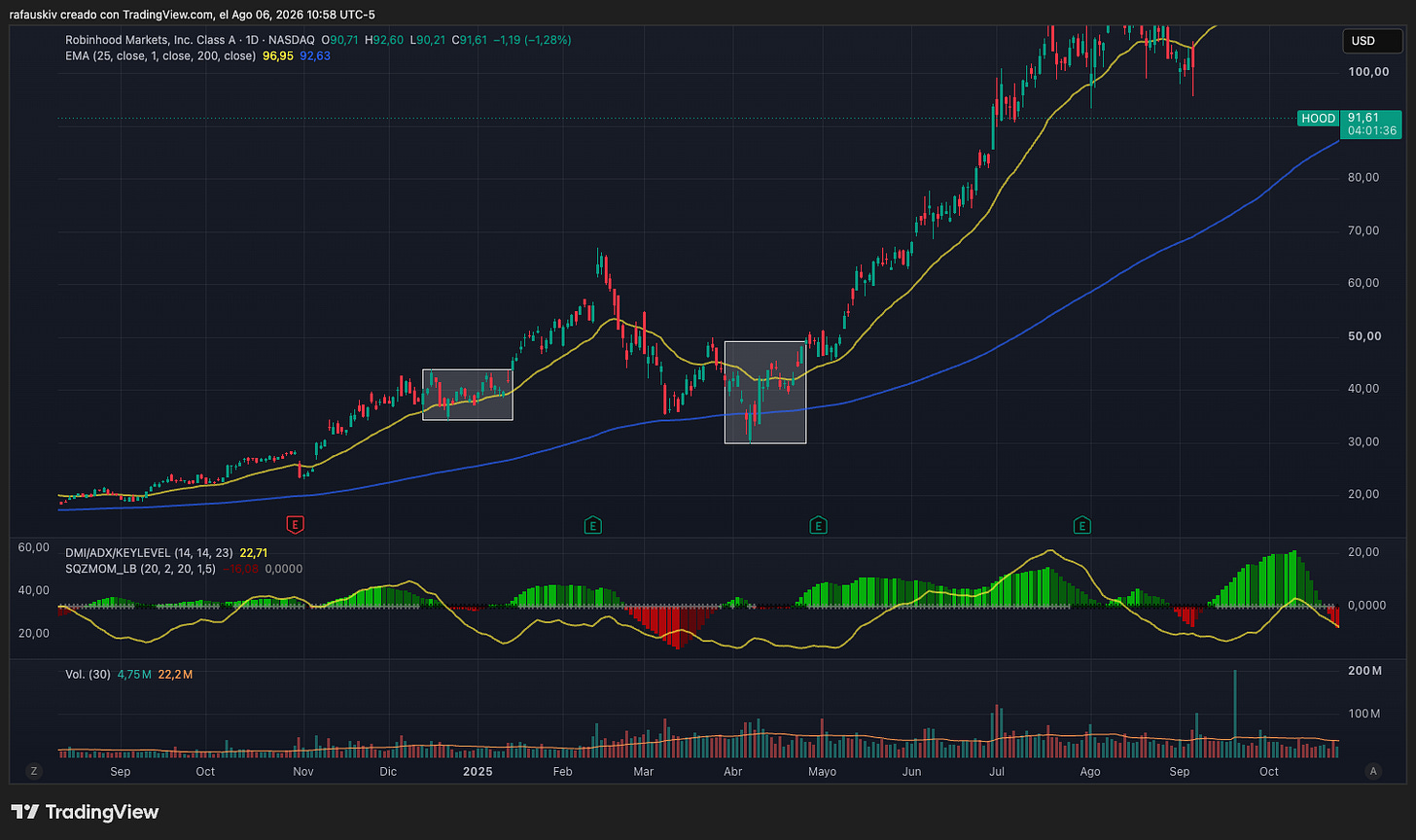This screenshot has width=1416, height=840.
Task: Click the low price value L90,21
Action: point(428,40)
